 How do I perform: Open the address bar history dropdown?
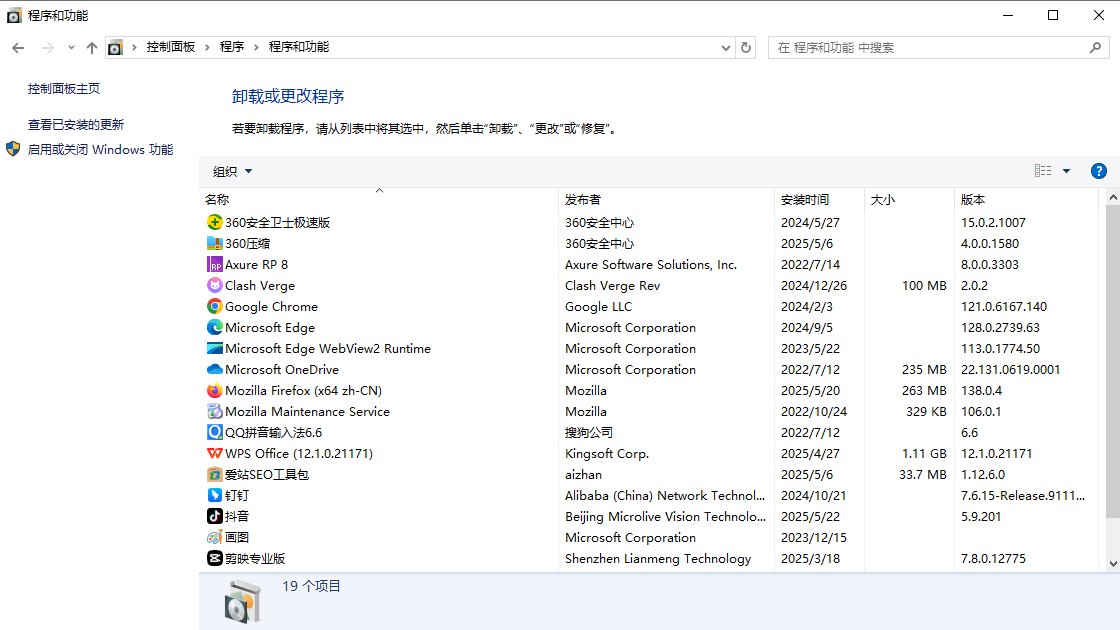click(726, 46)
